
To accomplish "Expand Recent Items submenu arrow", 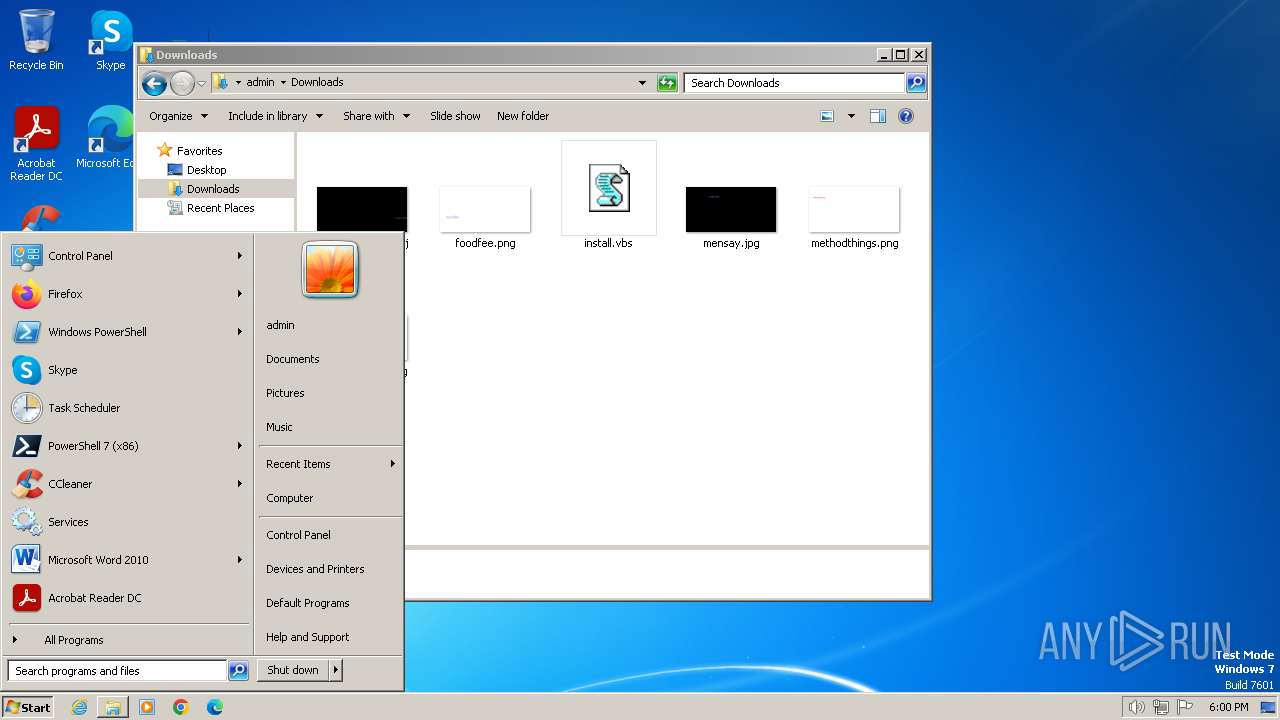I will 393,464.
